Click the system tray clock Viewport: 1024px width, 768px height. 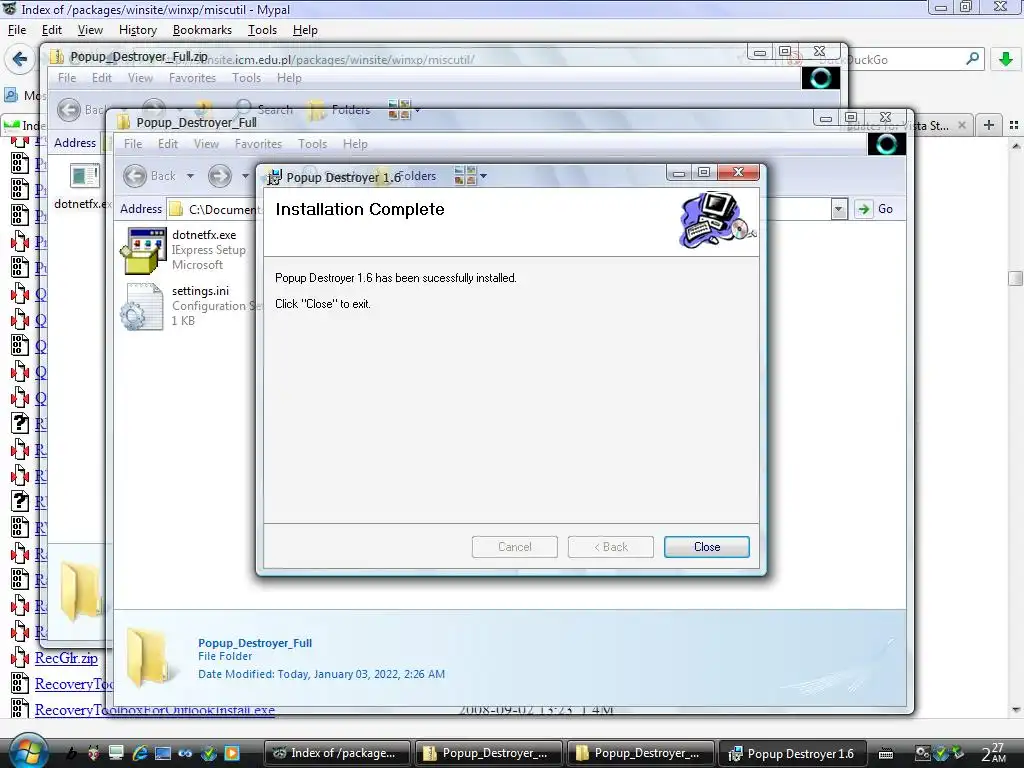tap(994, 752)
